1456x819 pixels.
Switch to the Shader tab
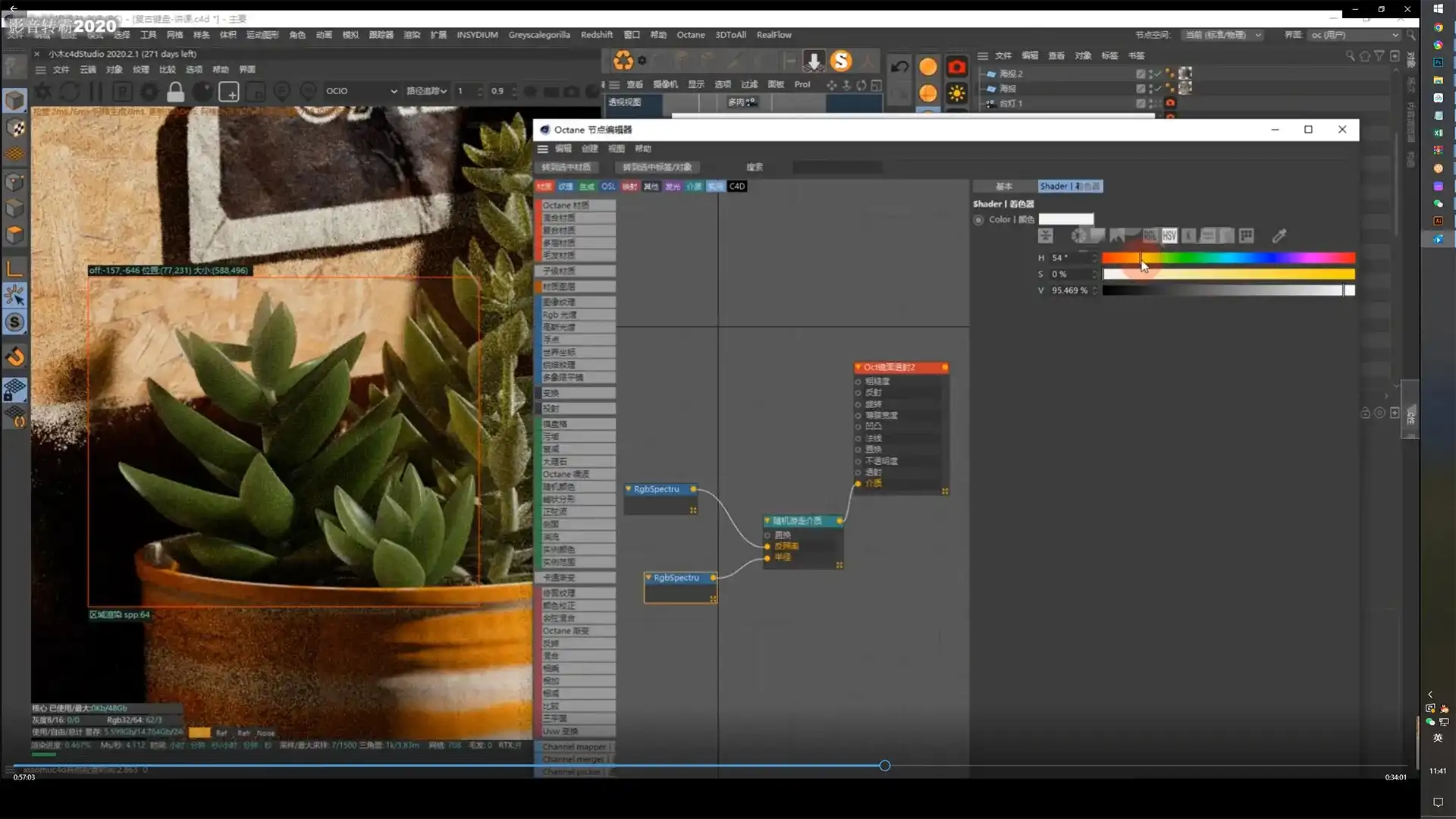pyautogui.click(x=1069, y=187)
